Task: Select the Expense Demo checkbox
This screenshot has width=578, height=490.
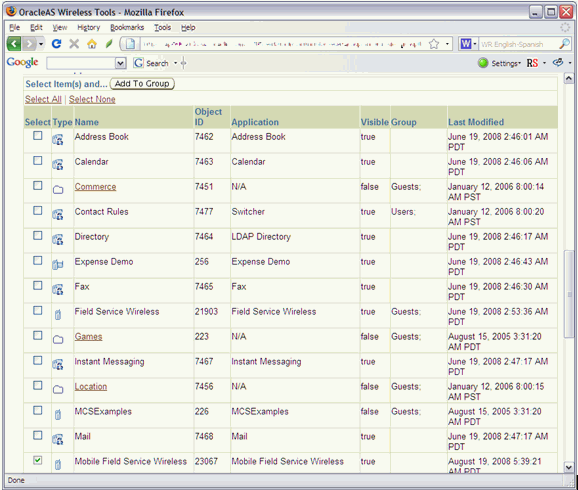Action: coord(38,261)
